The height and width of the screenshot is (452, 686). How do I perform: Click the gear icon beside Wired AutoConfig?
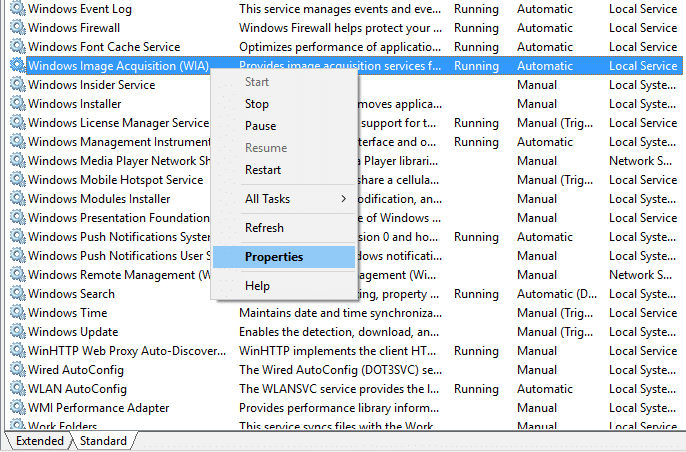tap(18, 370)
